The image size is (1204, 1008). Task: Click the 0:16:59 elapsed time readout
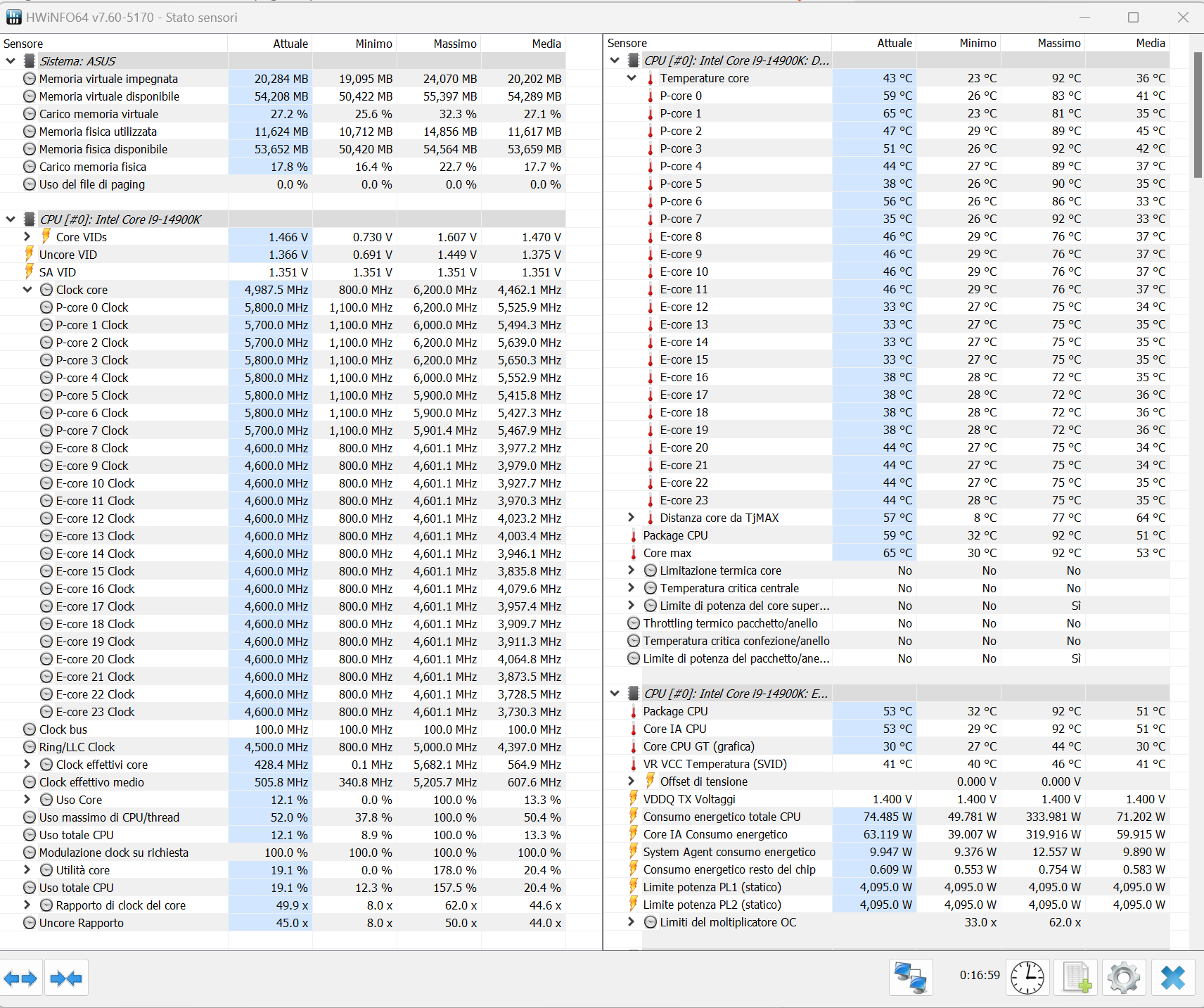point(980,975)
